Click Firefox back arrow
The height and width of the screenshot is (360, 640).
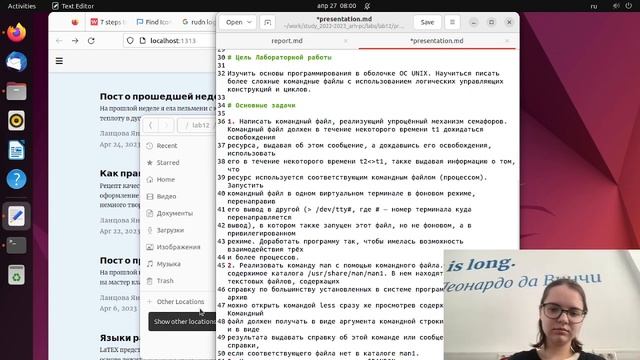[59, 41]
